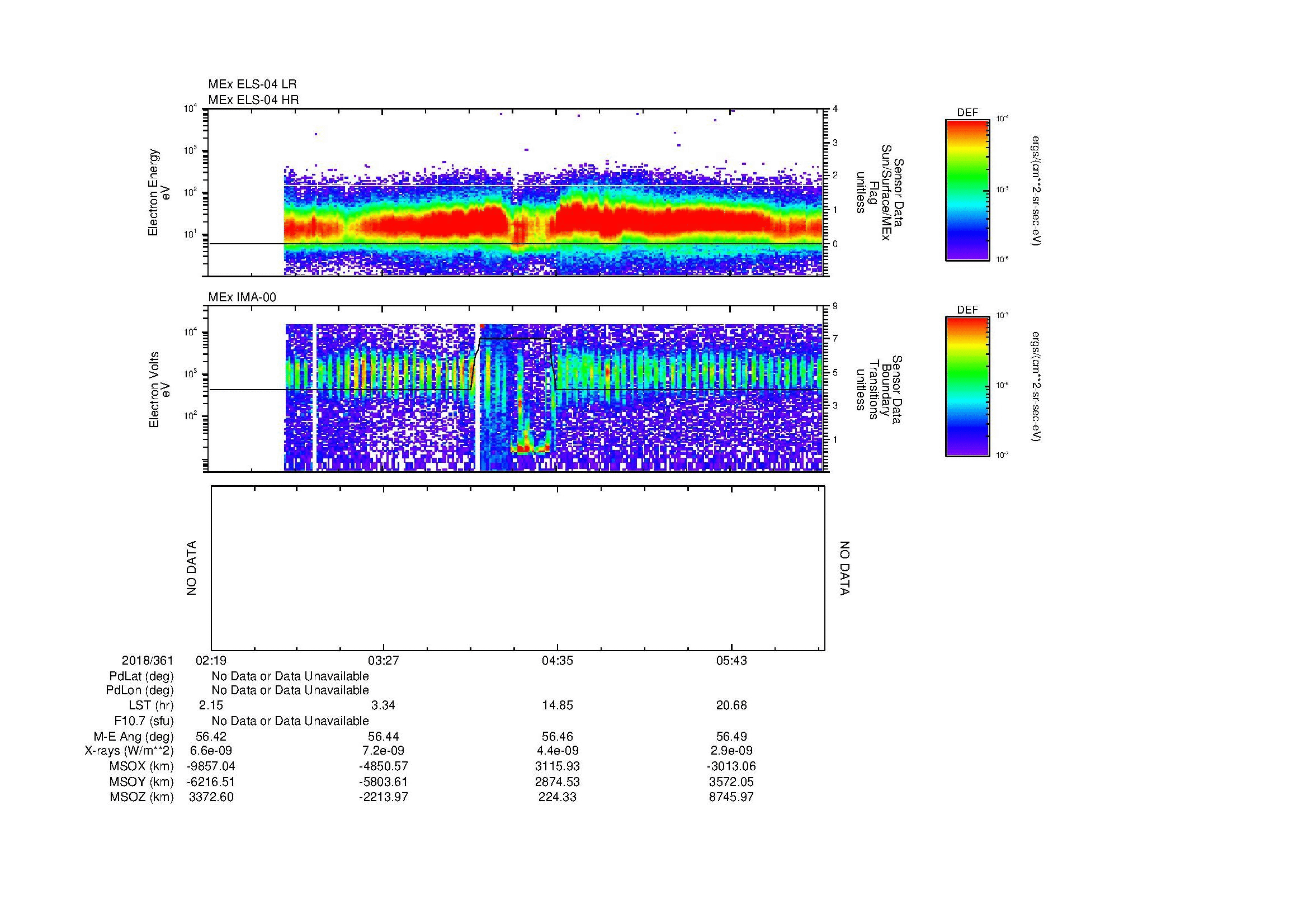The image size is (1308, 924).
Task: Click the MEx ELS-04 LR plot title
Action: pyautogui.click(x=252, y=84)
